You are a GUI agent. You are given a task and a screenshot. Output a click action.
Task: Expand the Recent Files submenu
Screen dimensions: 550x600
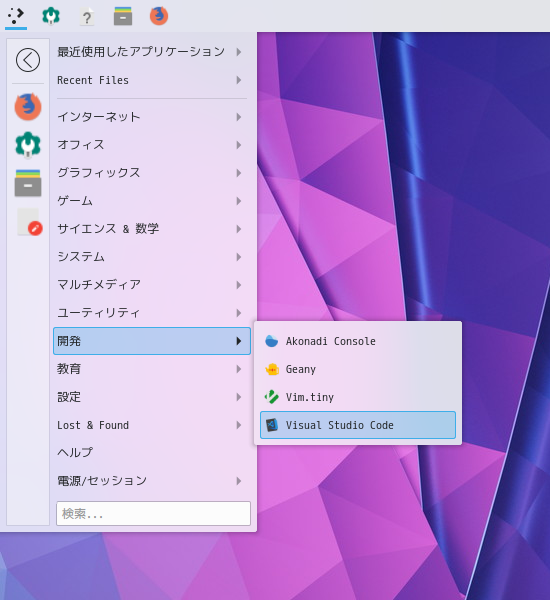[x=152, y=80]
